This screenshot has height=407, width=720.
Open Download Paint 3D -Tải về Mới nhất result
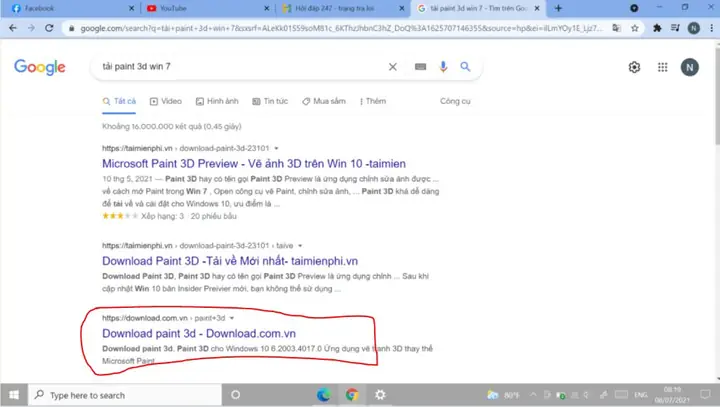tap(230, 261)
